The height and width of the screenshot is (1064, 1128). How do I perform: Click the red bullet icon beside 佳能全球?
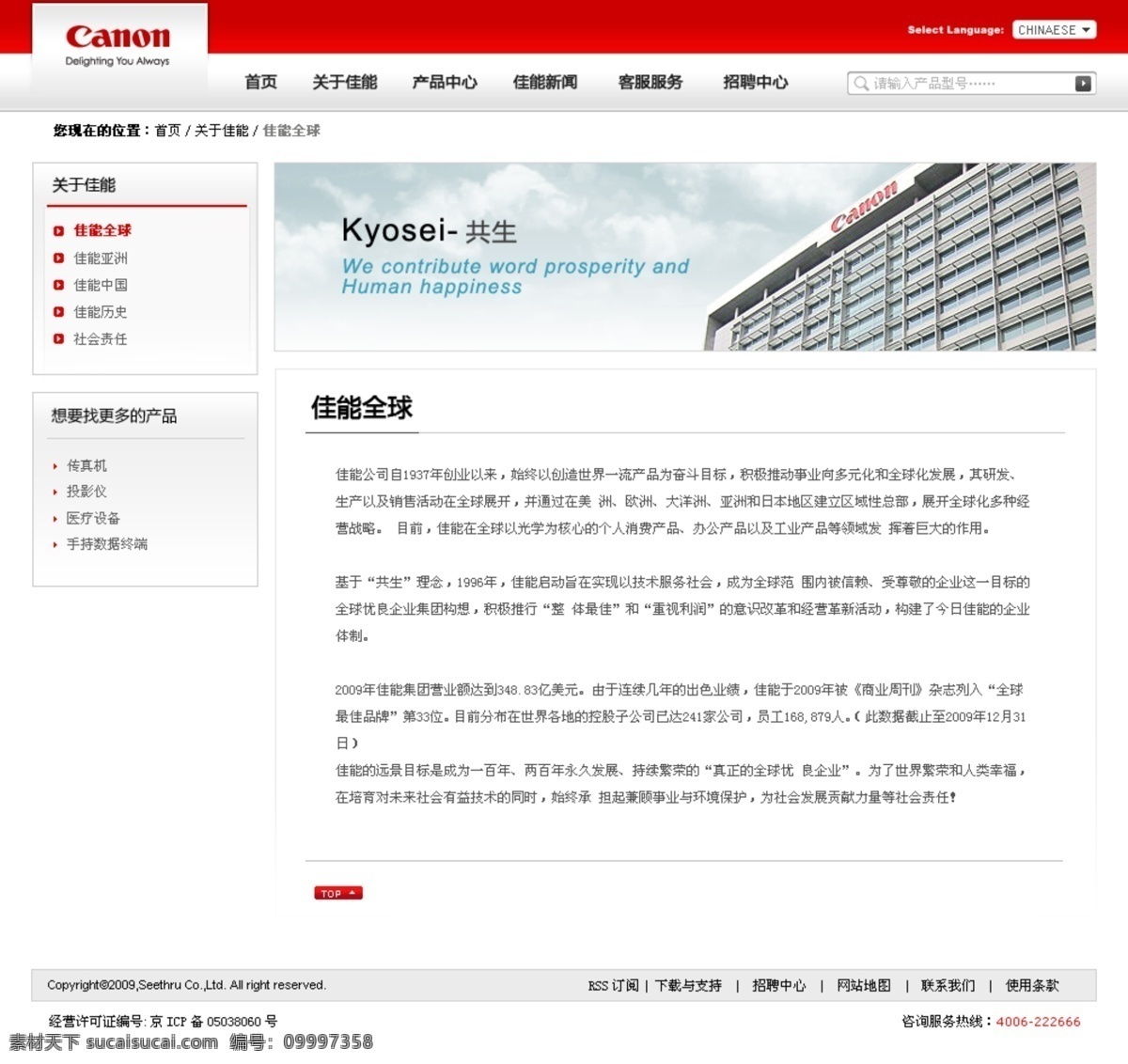click(x=58, y=230)
